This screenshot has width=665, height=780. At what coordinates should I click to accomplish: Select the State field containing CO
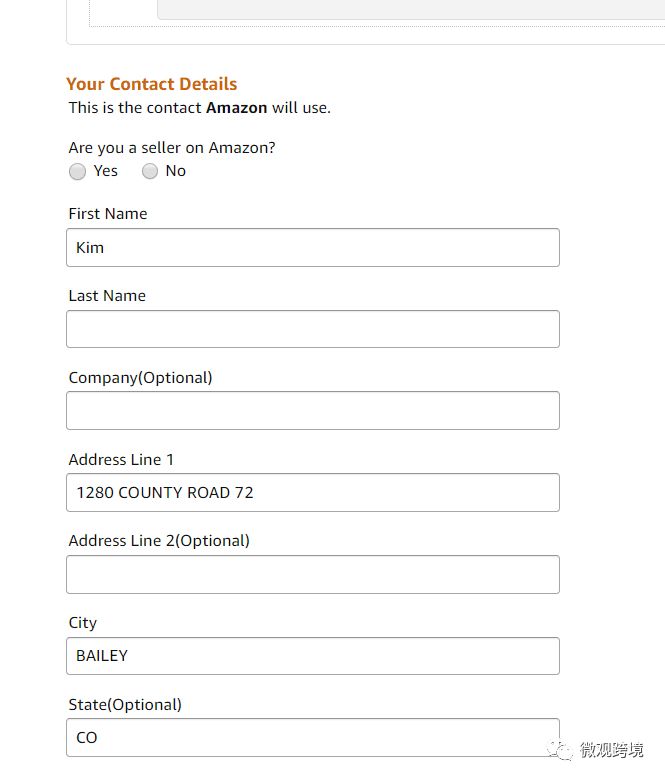click(x=312, y=738)
